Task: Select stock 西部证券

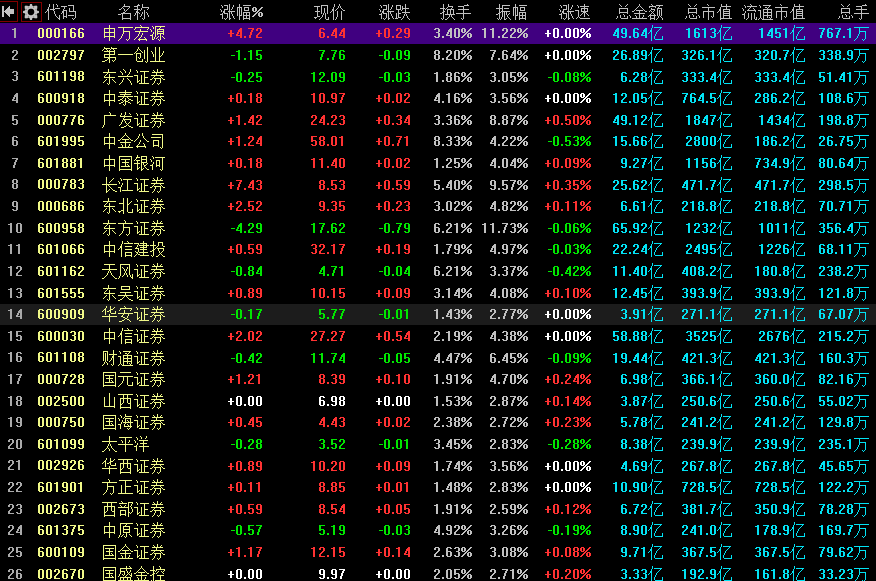Action: 134,508
